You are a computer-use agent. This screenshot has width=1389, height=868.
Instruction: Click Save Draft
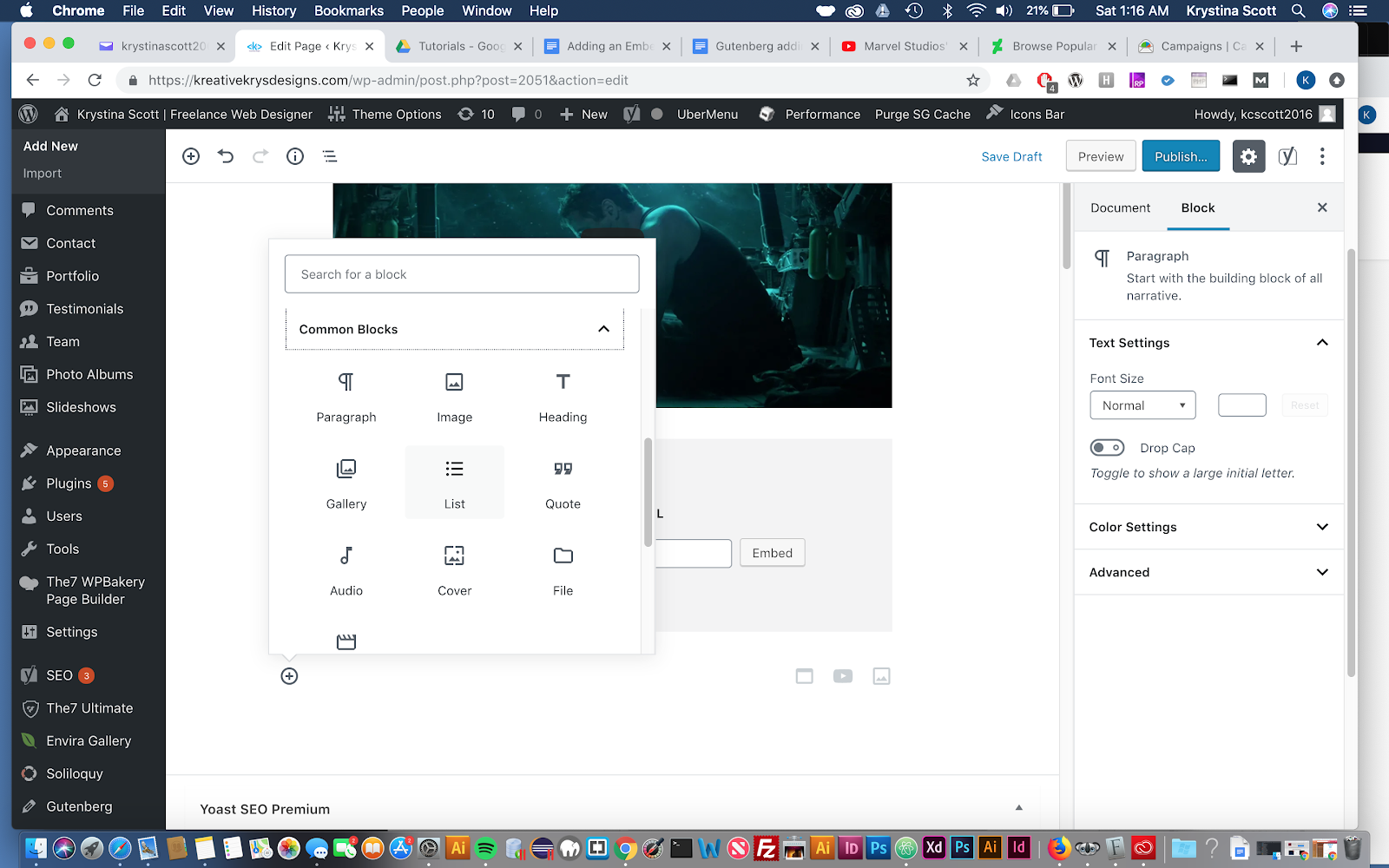[x=1011, y=156]
